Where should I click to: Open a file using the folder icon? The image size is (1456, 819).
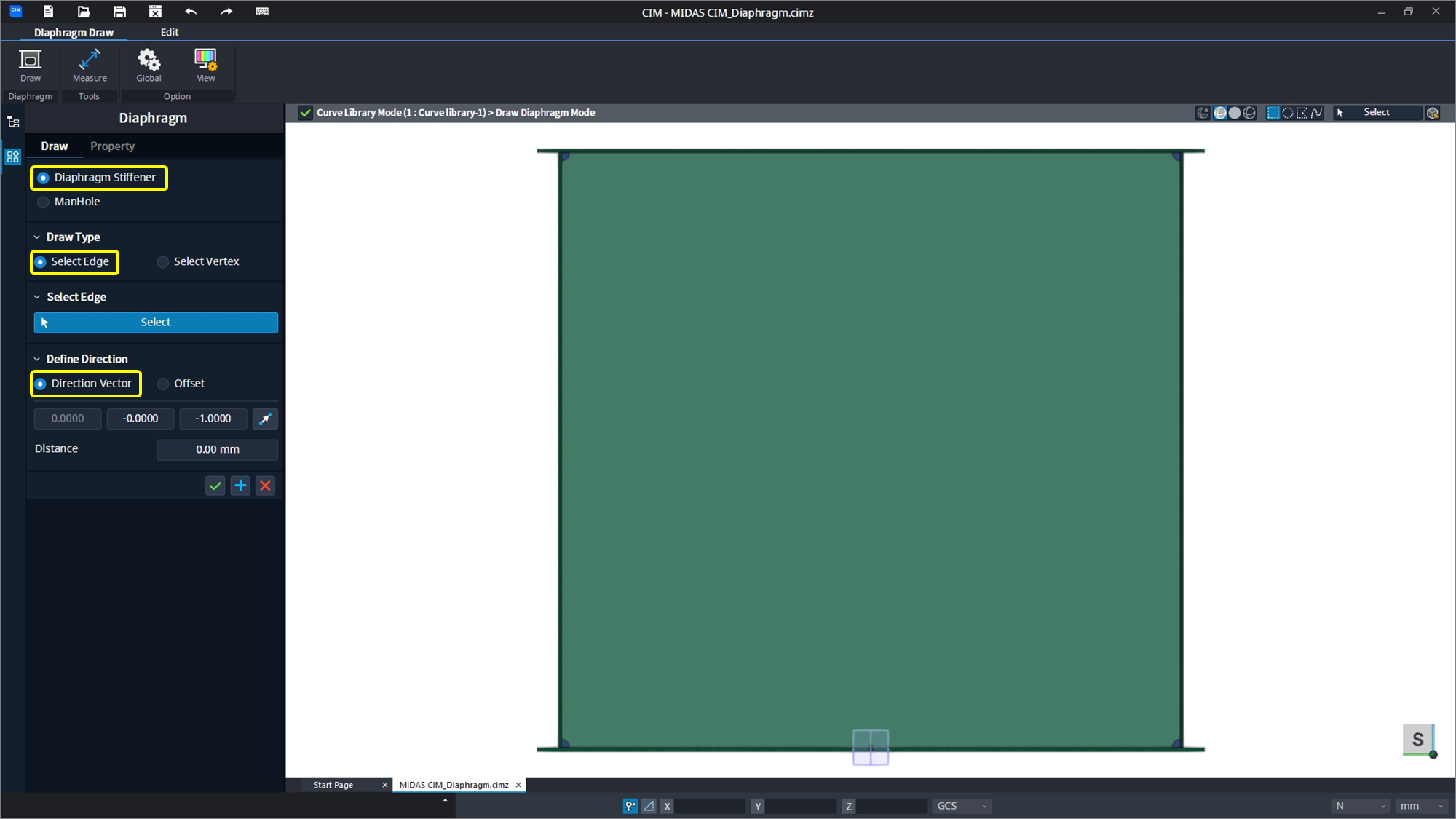[84, 12]
